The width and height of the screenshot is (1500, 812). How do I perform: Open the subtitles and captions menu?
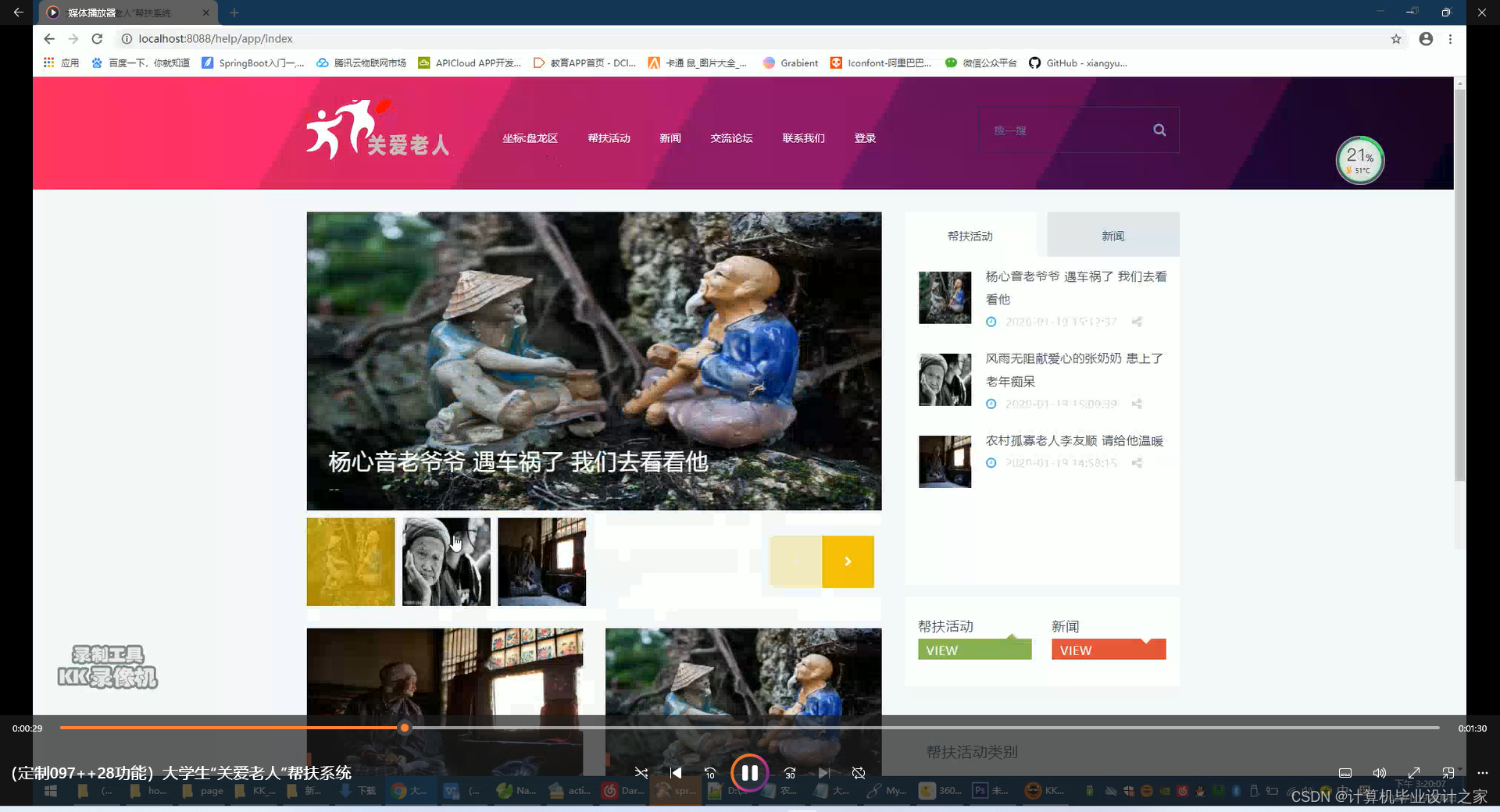[1345, 773]
